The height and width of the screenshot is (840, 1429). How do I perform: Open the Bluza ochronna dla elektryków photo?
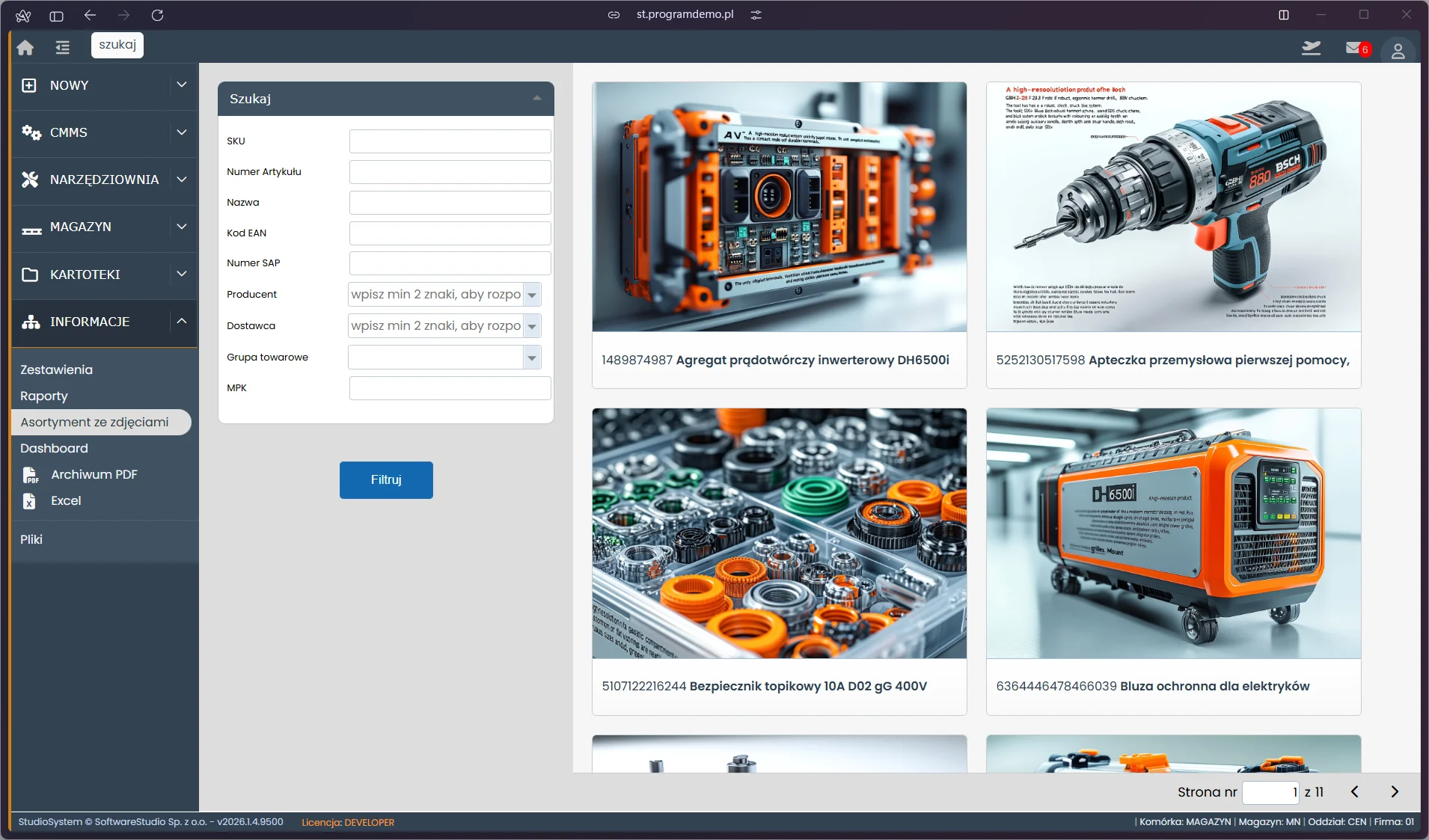[1174, 533]
